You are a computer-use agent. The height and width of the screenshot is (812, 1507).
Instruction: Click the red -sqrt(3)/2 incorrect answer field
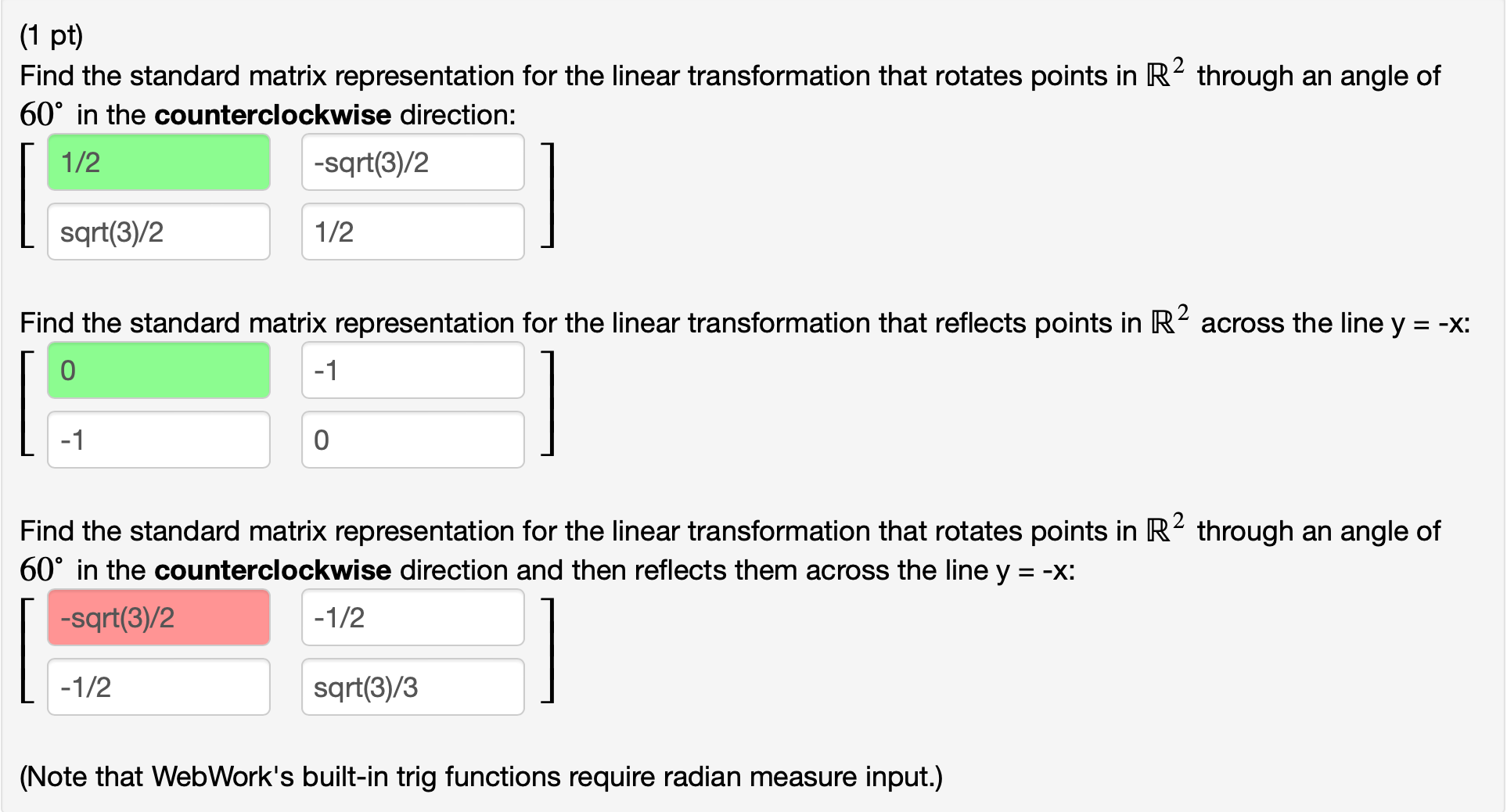tap(158, 617)
